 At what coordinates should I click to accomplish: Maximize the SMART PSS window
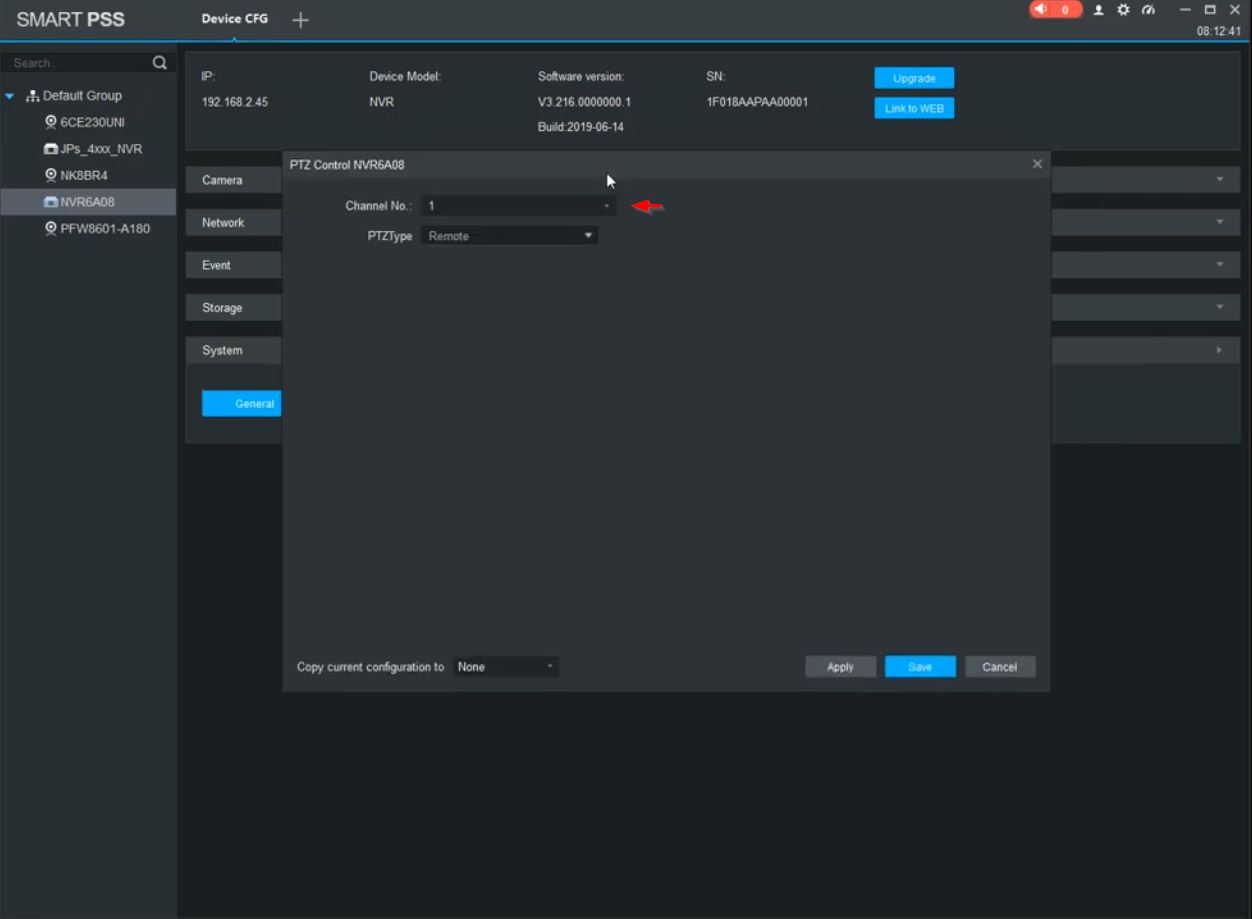pos(1210,10)
